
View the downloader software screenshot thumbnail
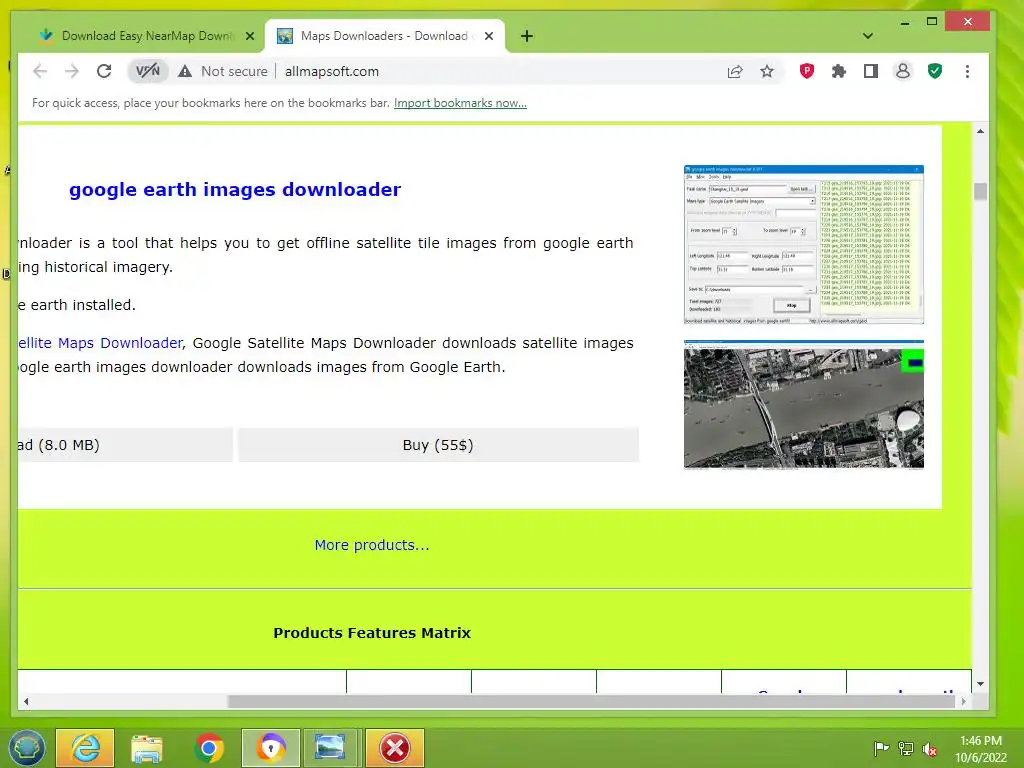coord(804,245)
